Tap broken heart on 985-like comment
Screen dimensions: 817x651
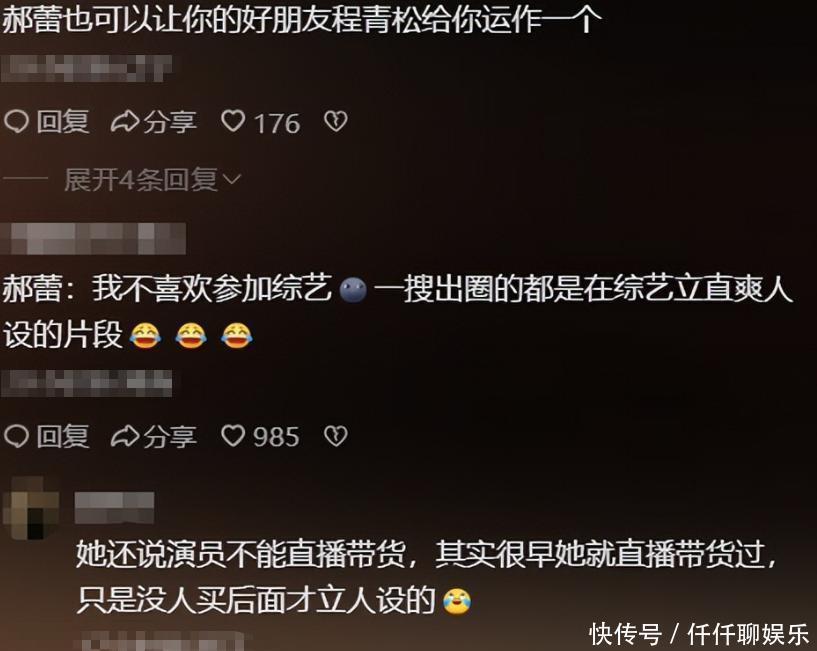(336, 436)
